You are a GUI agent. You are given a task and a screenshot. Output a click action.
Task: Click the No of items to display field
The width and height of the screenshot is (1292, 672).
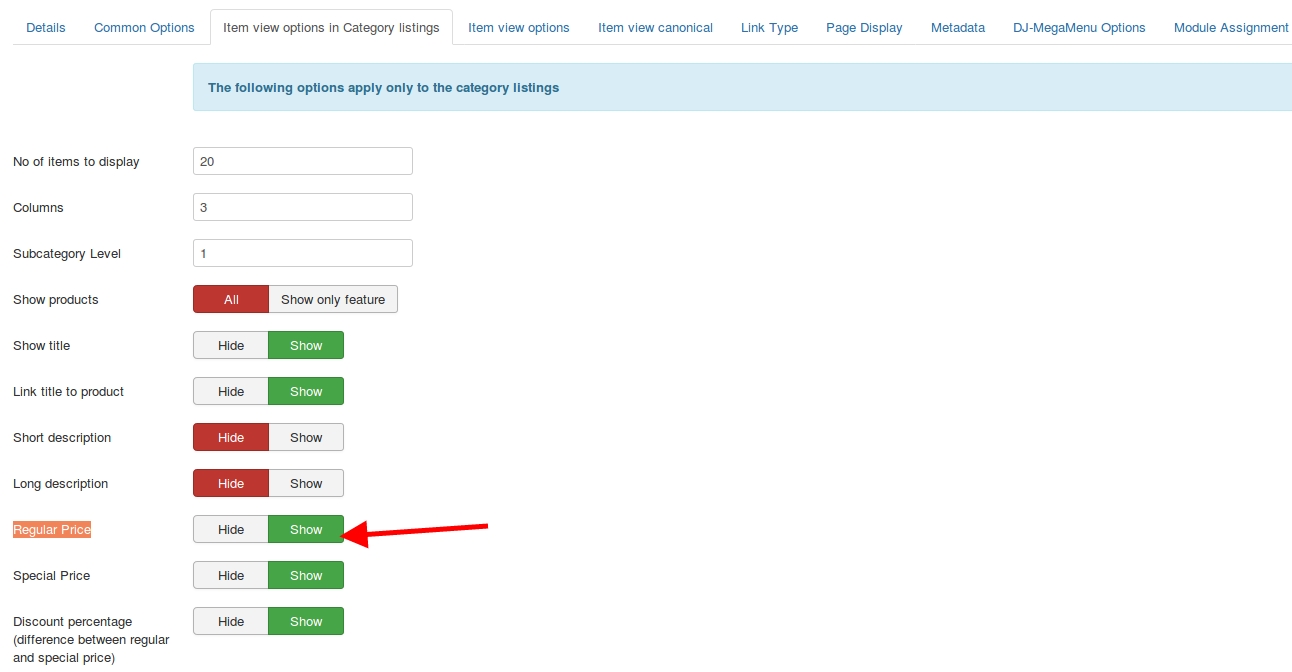click(x=302, y=161)
